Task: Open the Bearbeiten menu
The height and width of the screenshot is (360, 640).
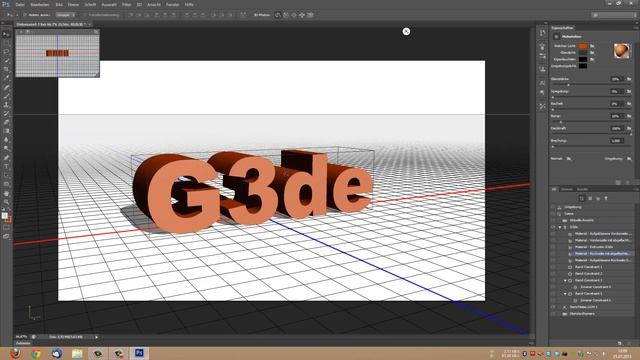Action: [x=40, y=4]
